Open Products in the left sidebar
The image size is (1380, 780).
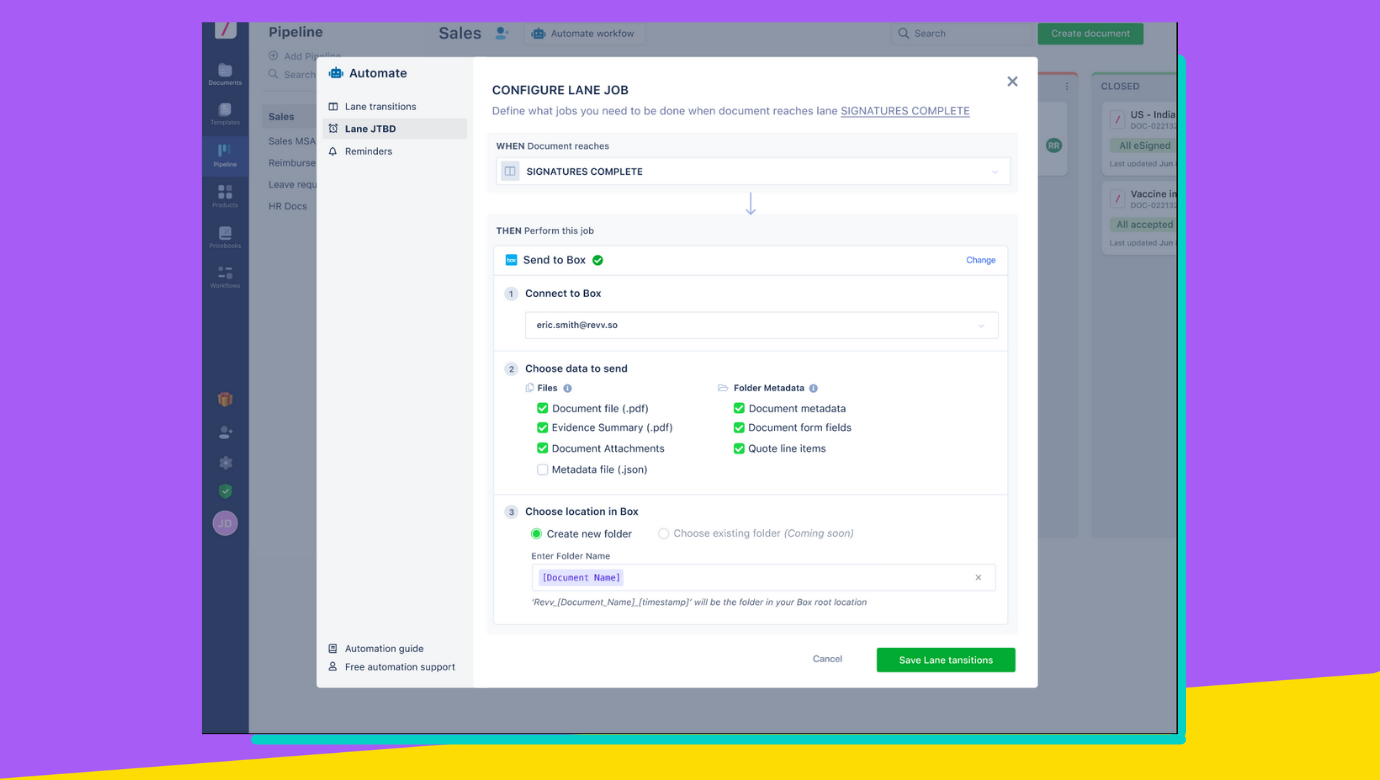tap(225, 194)
